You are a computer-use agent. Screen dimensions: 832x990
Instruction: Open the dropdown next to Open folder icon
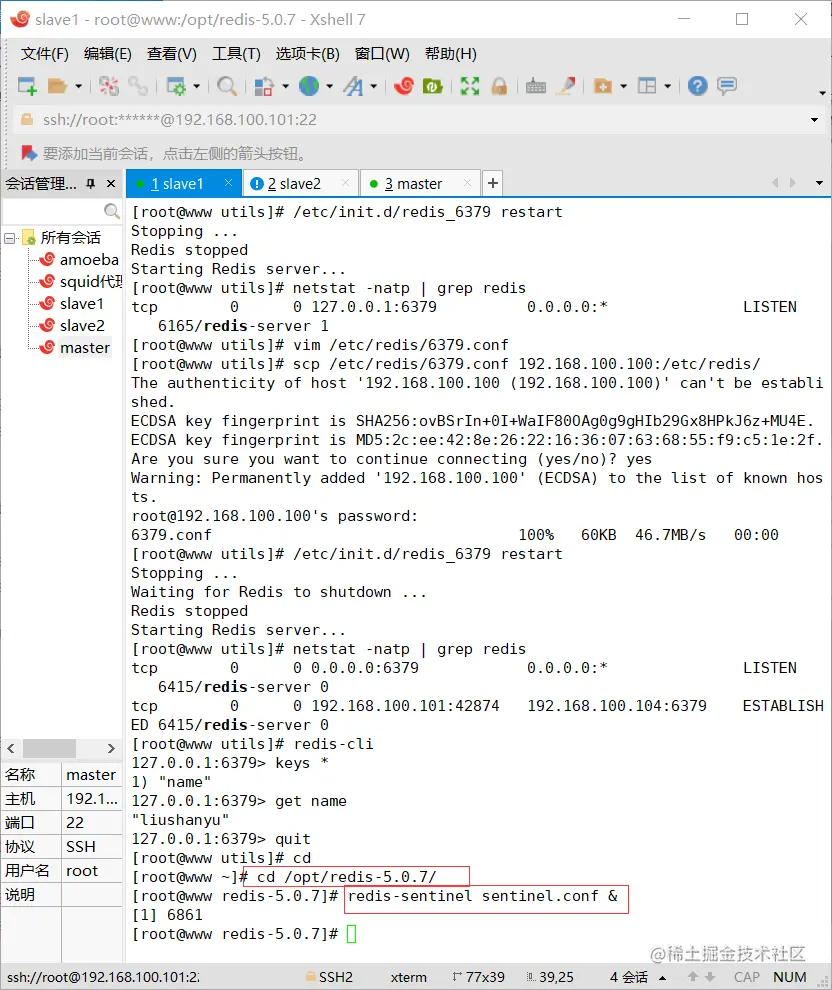(78, 86)
